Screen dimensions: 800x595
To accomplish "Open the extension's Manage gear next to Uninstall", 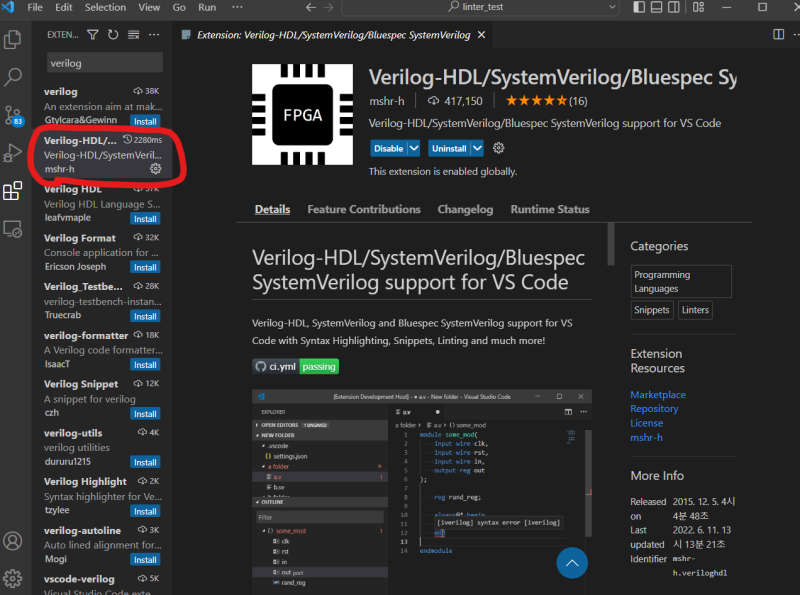I will click(498, 147).
